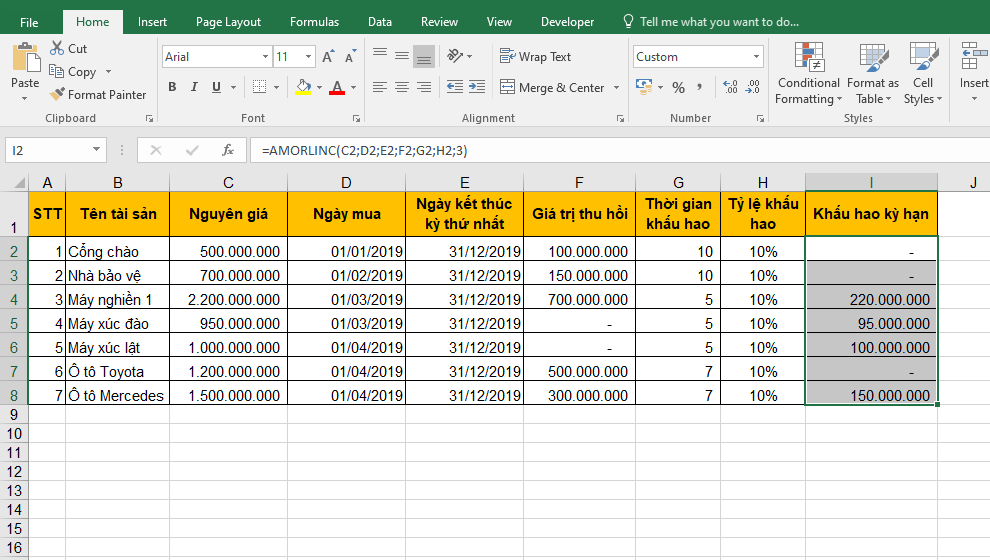This screenshot has width=990, height=560.
Task: Click the Format Painter brush icon
Action: coord(56,95)
